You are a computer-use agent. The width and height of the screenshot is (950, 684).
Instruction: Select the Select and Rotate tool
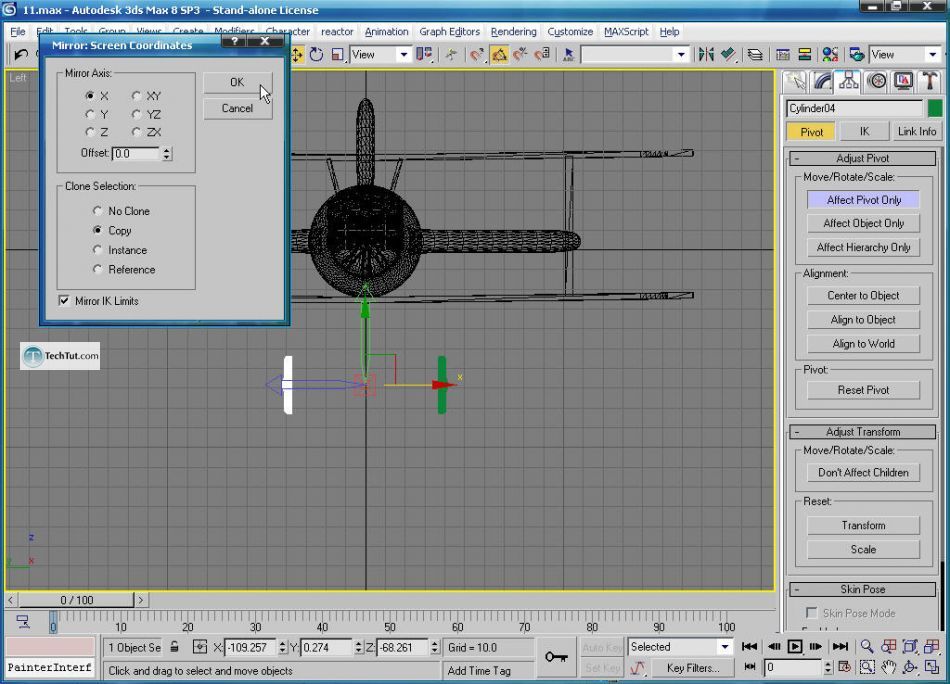click(x=316, y=55)
